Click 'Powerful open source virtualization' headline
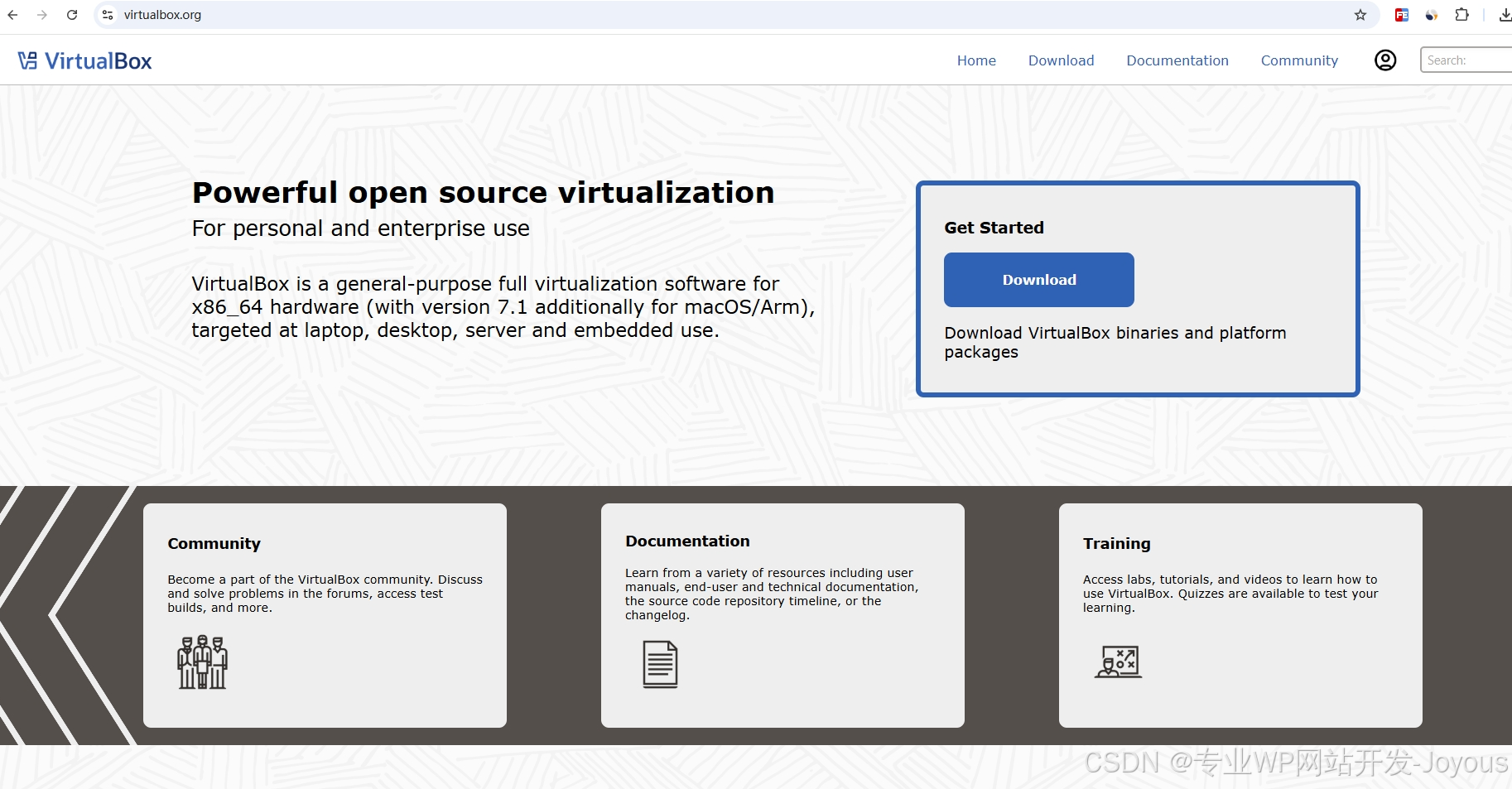The width and height of the screenshot is (1512, 789). click(483, 193)
